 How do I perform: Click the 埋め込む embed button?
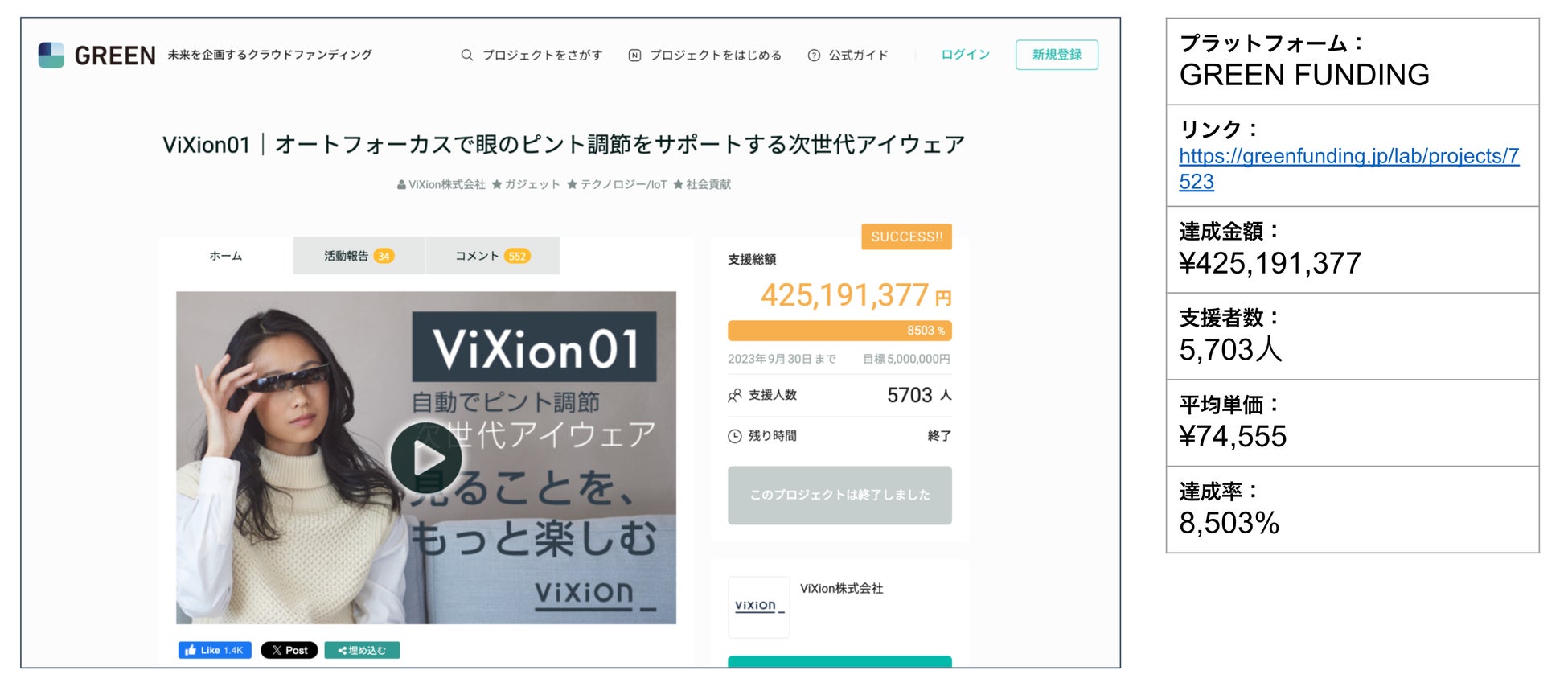[x=362, y=650]
